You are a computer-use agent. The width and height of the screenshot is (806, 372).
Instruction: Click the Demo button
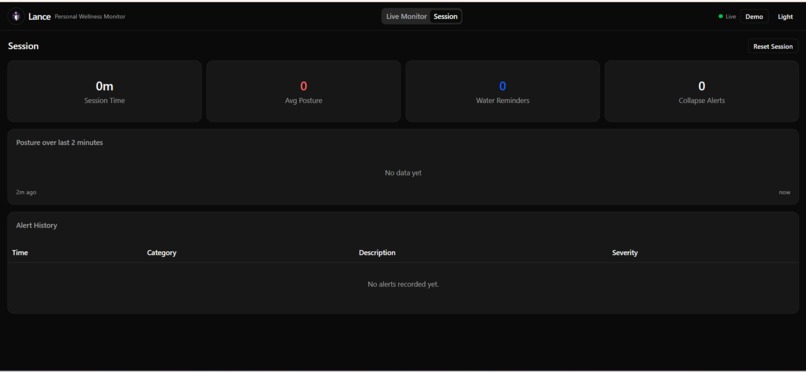pyautogui.click(x=754, y=16)
